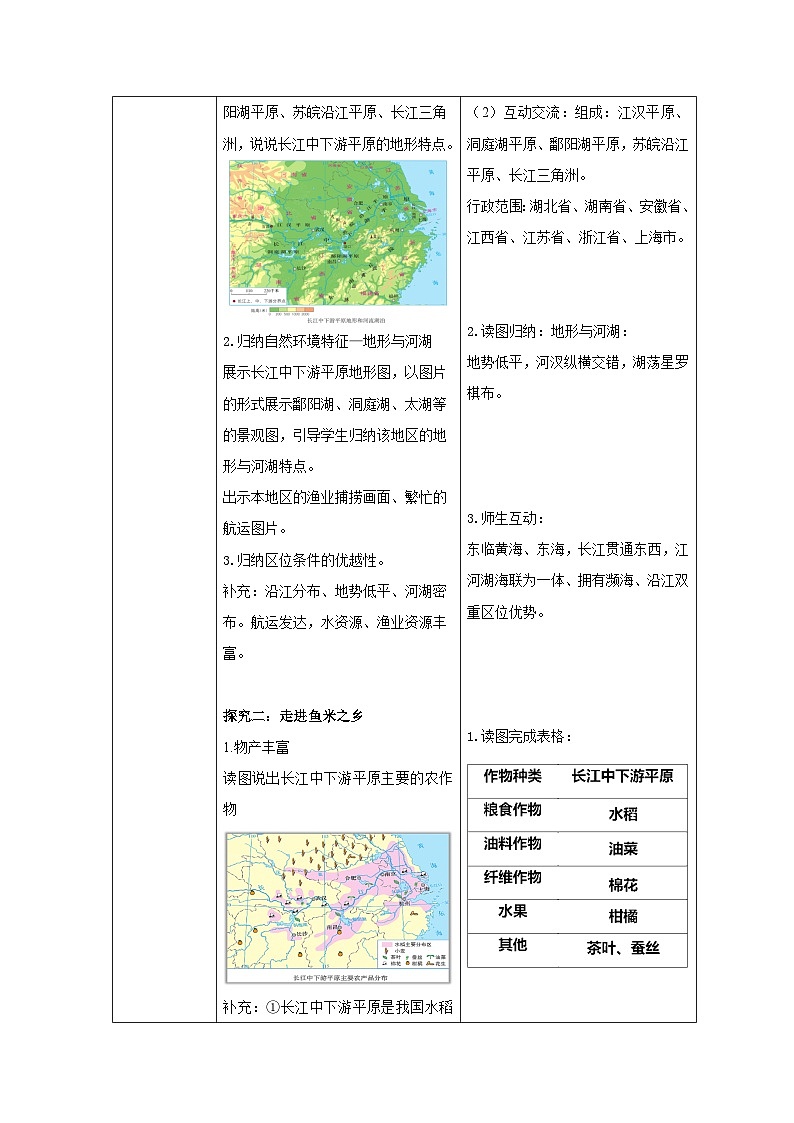Click the text 3.师生互动：
Screen dimensions: 794x1123
coord(505,519)
